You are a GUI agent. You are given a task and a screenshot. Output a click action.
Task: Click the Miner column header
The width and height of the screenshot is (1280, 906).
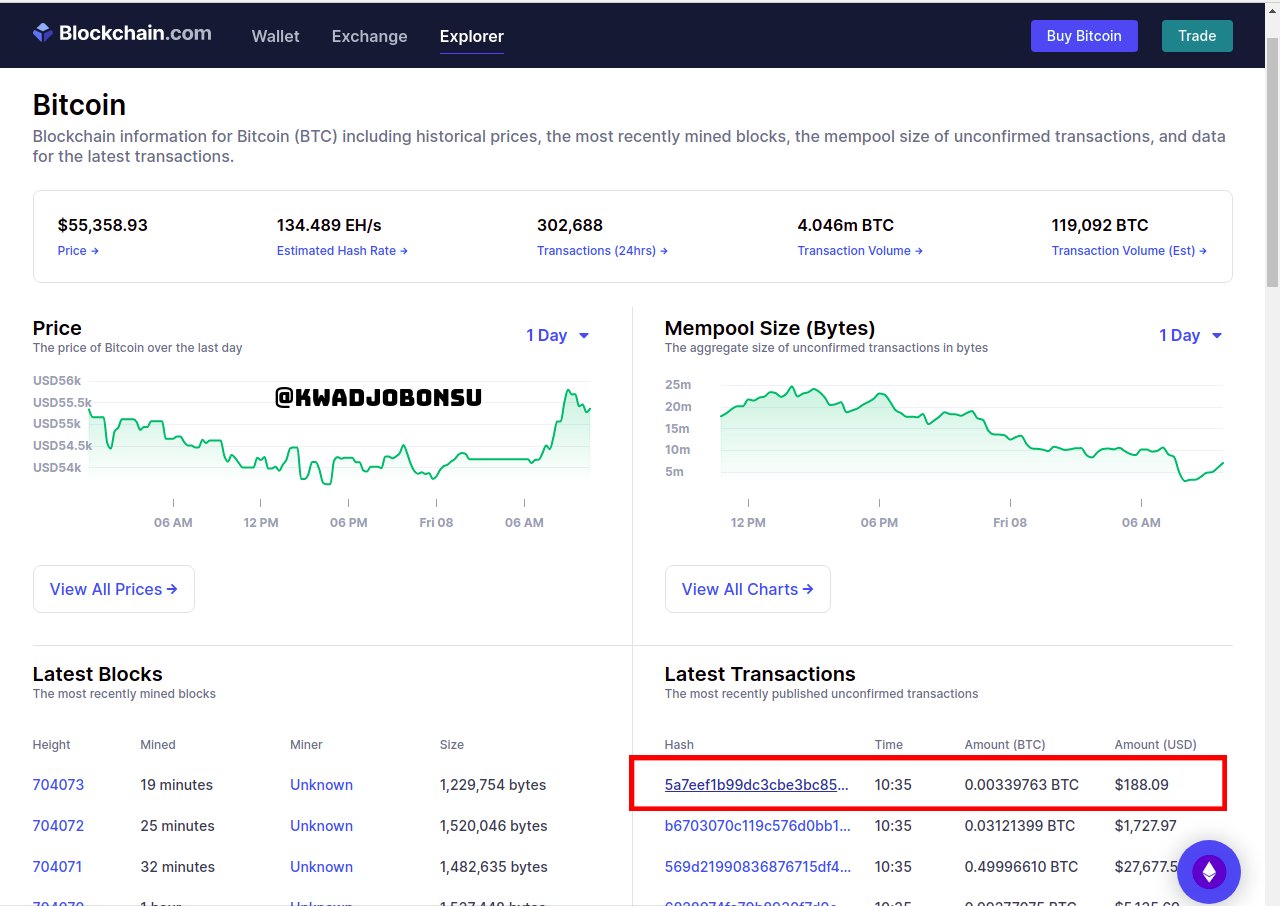click(306, 745)
